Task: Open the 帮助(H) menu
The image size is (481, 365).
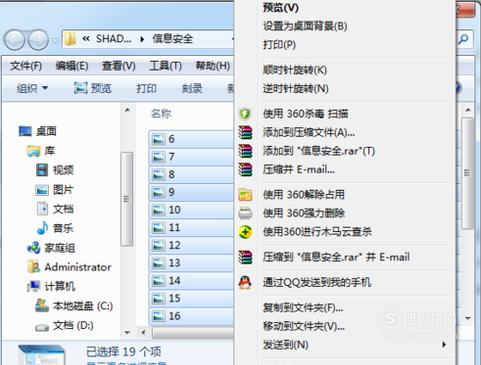Action: tap(213, 66)
